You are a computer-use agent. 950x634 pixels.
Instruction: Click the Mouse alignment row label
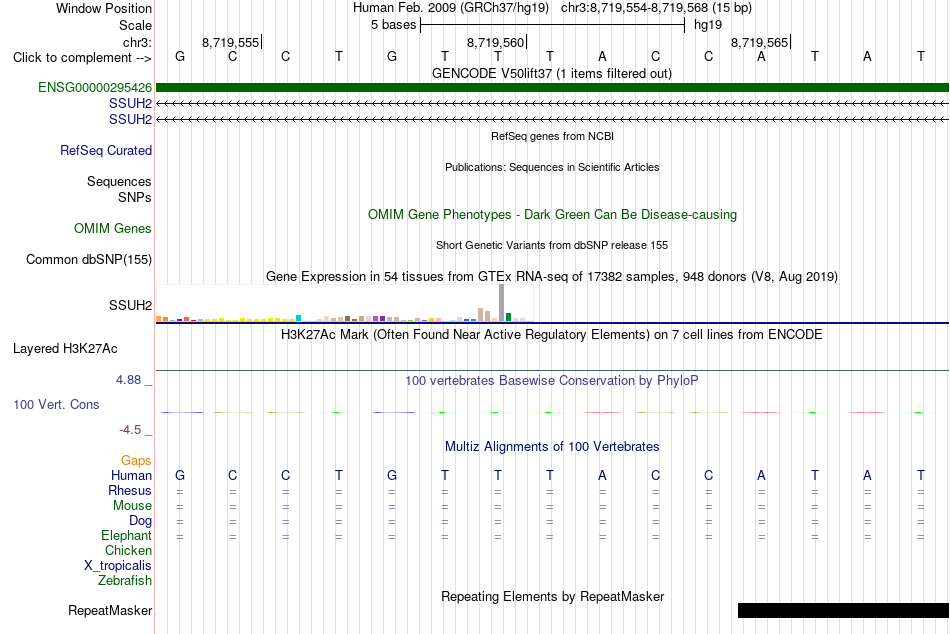pyautogui.click(x=133, y=506)
